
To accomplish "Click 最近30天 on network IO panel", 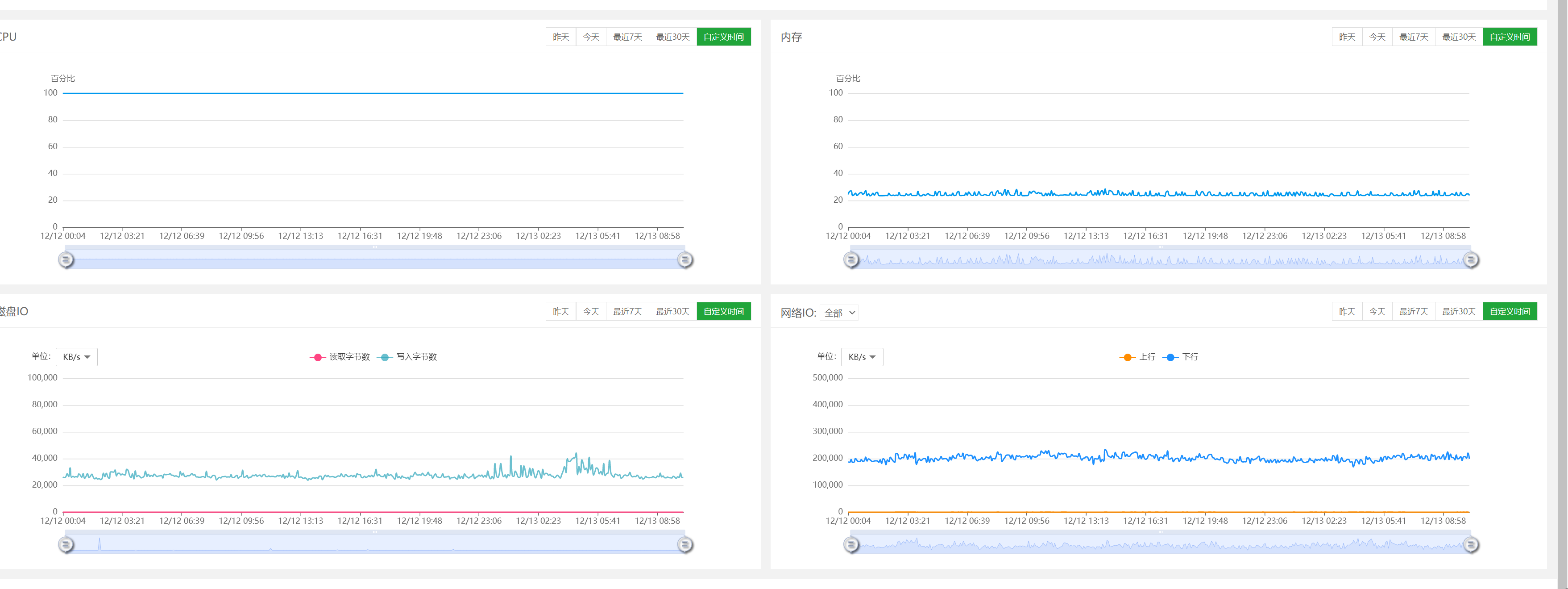I will (1458, 311).
